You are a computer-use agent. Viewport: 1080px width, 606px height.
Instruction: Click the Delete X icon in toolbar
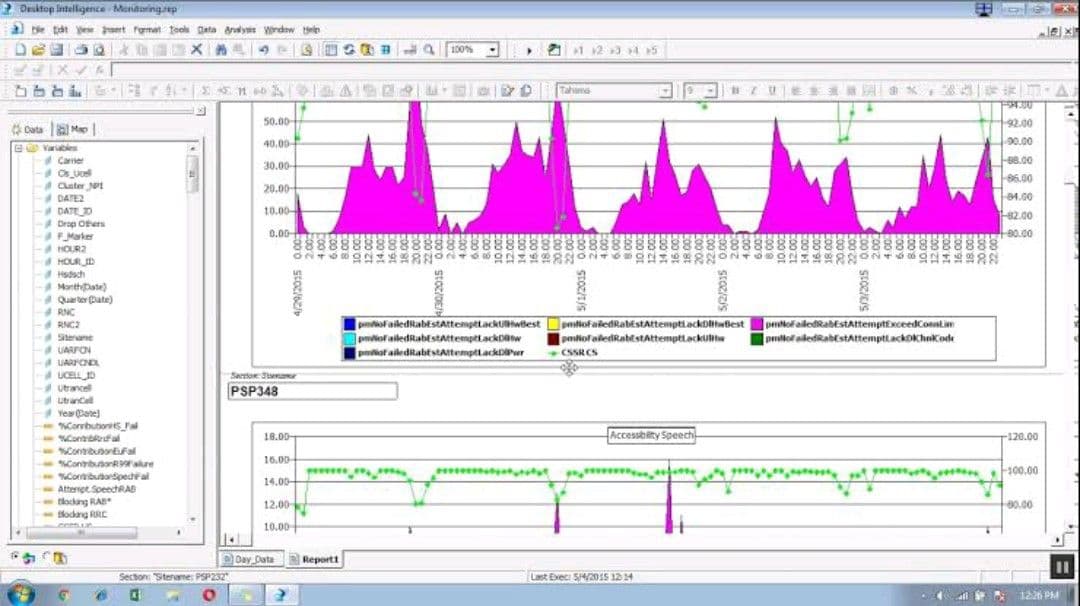click(x=197, y=49)
